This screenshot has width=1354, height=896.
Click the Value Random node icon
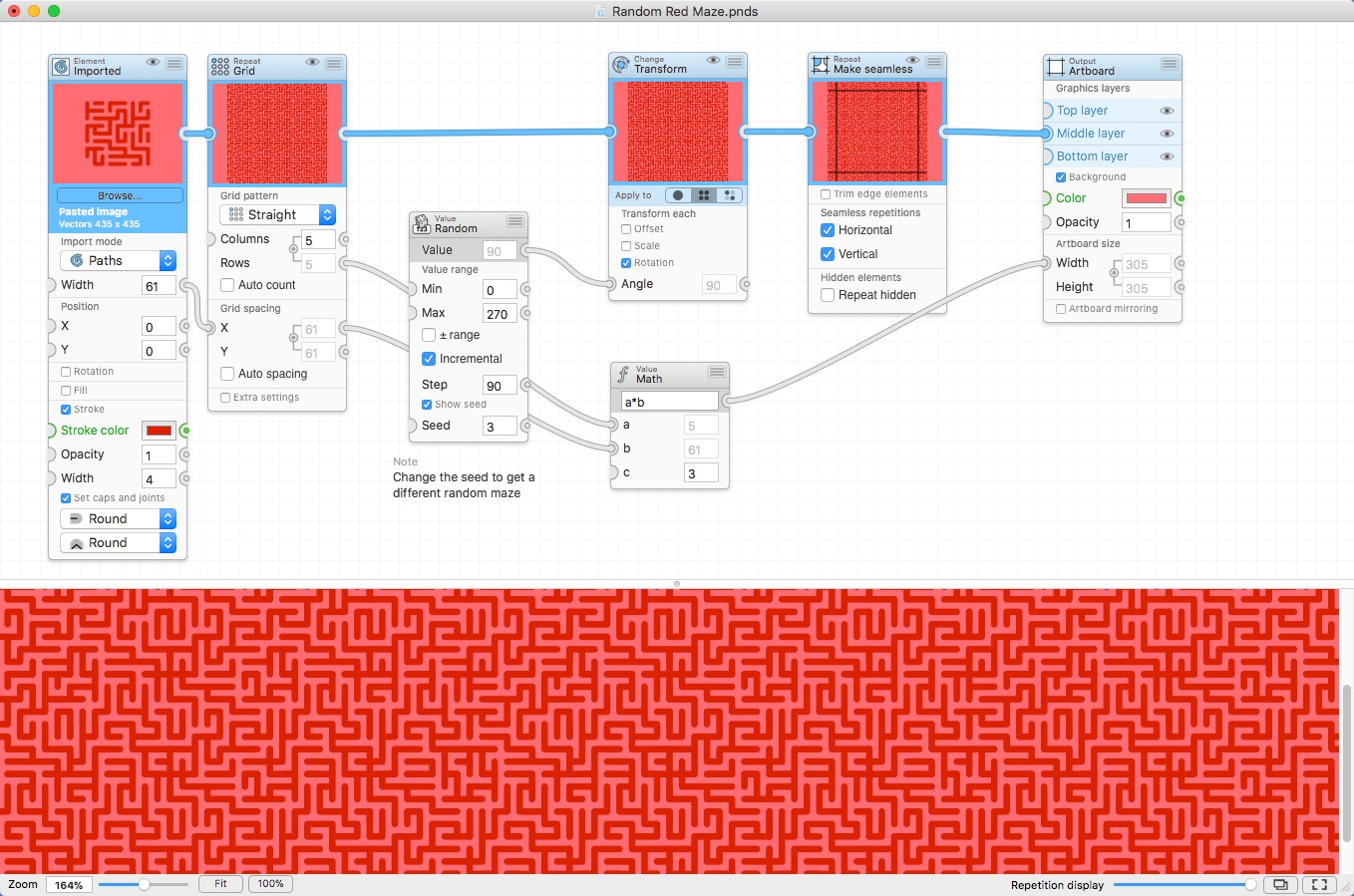[x=422, y=224]
